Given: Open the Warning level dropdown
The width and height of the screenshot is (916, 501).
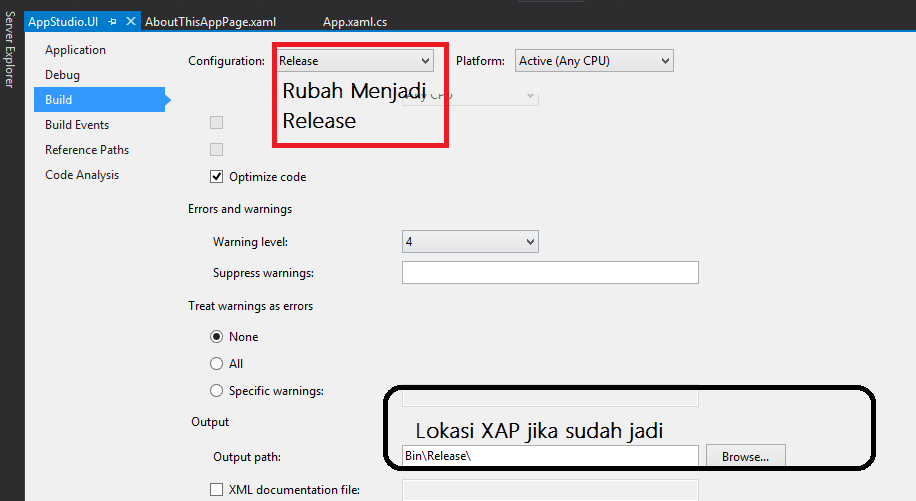Looking at the screenshot, I should [470, 242].
